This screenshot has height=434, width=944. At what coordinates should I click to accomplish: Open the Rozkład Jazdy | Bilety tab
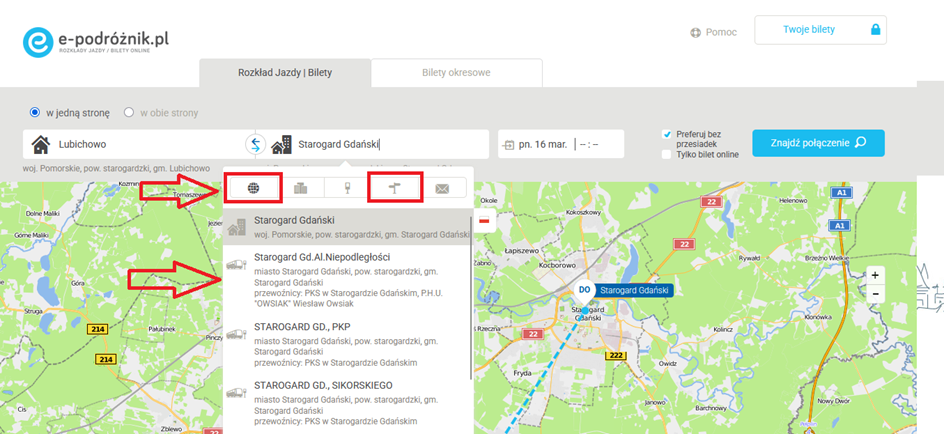[285, 73]
